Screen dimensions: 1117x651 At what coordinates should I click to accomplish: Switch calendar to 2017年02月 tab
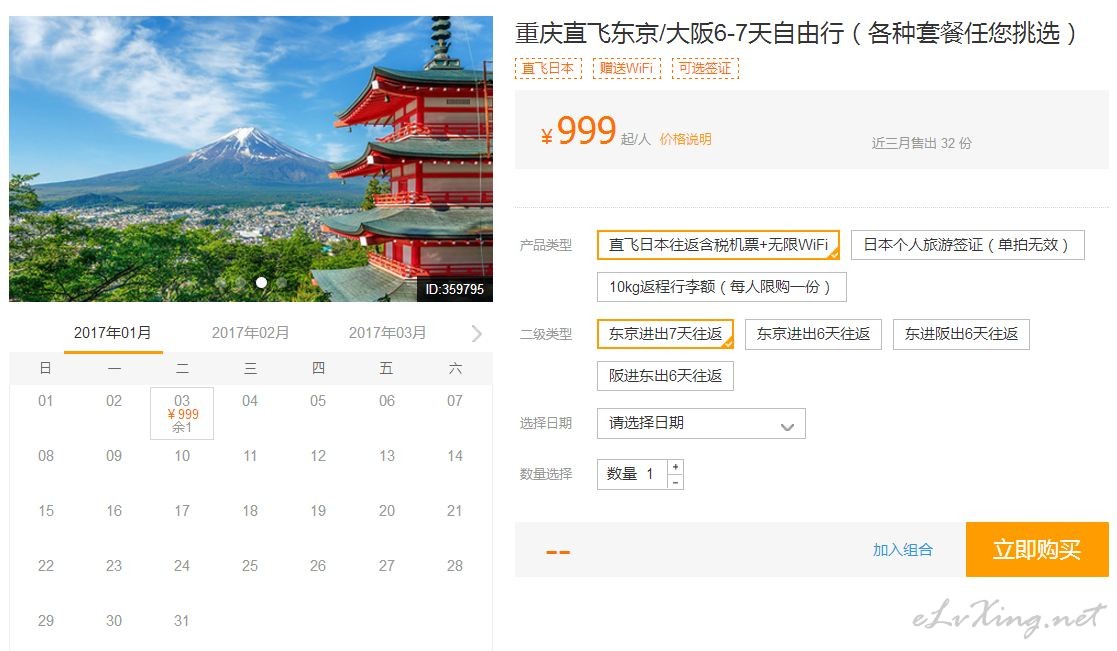(x=250, y=333)
